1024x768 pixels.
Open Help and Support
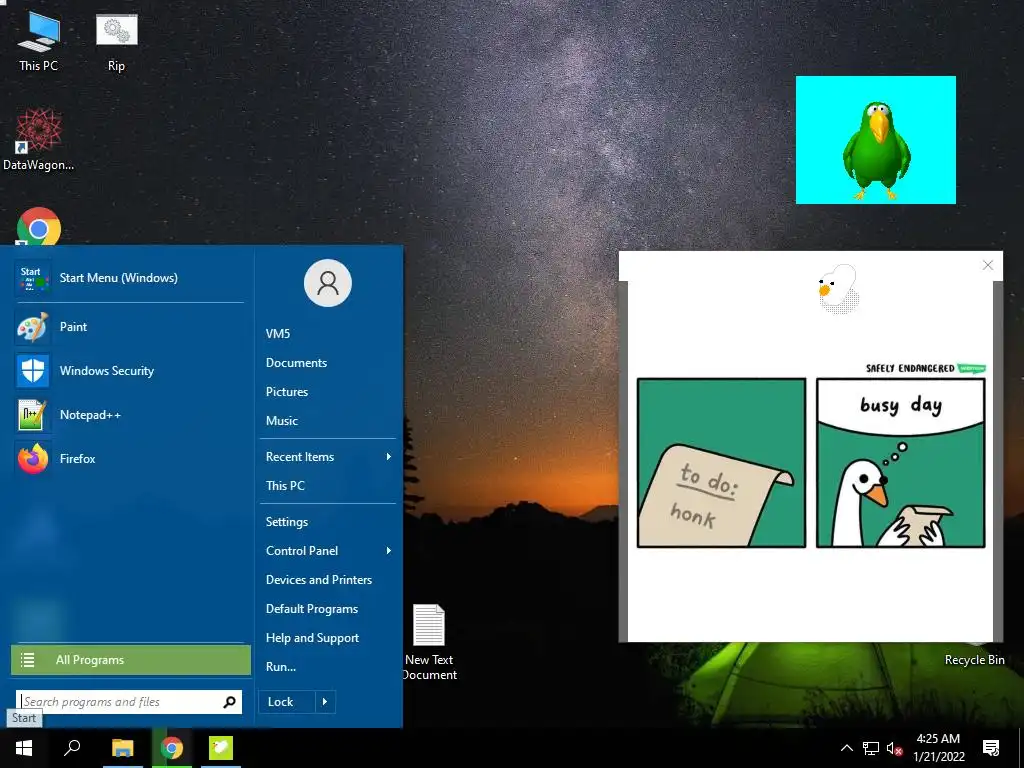(x=312, y=638)
